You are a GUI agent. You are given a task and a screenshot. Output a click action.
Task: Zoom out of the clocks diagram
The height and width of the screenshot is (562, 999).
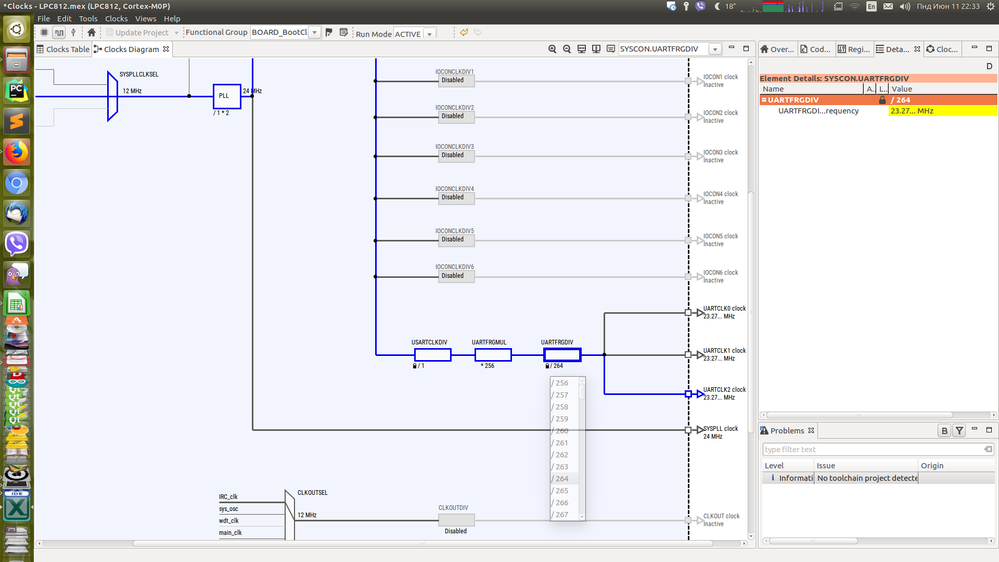coord(566,49)
